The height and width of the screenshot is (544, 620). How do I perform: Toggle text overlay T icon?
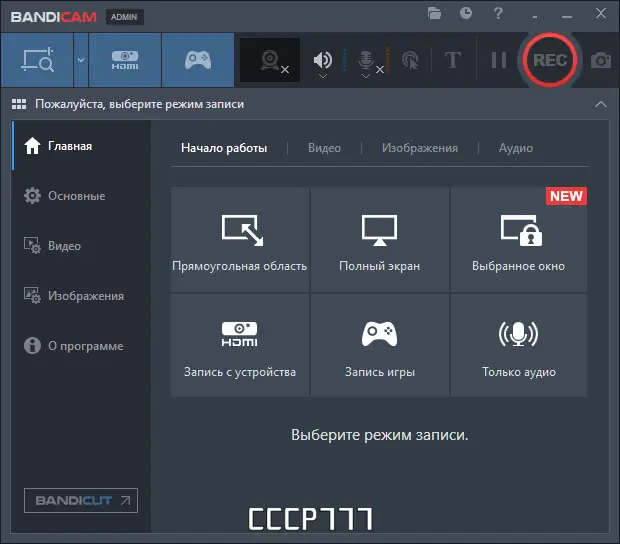point(453,60)
